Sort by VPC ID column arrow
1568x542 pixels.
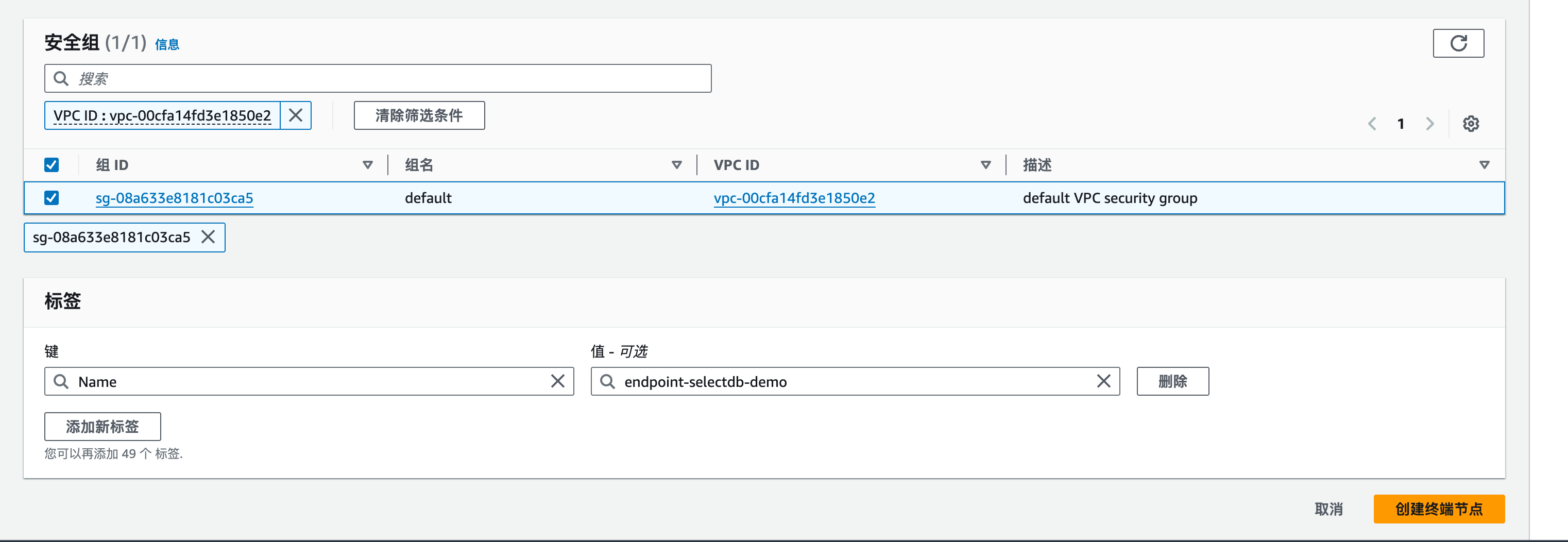click(985, 165)
